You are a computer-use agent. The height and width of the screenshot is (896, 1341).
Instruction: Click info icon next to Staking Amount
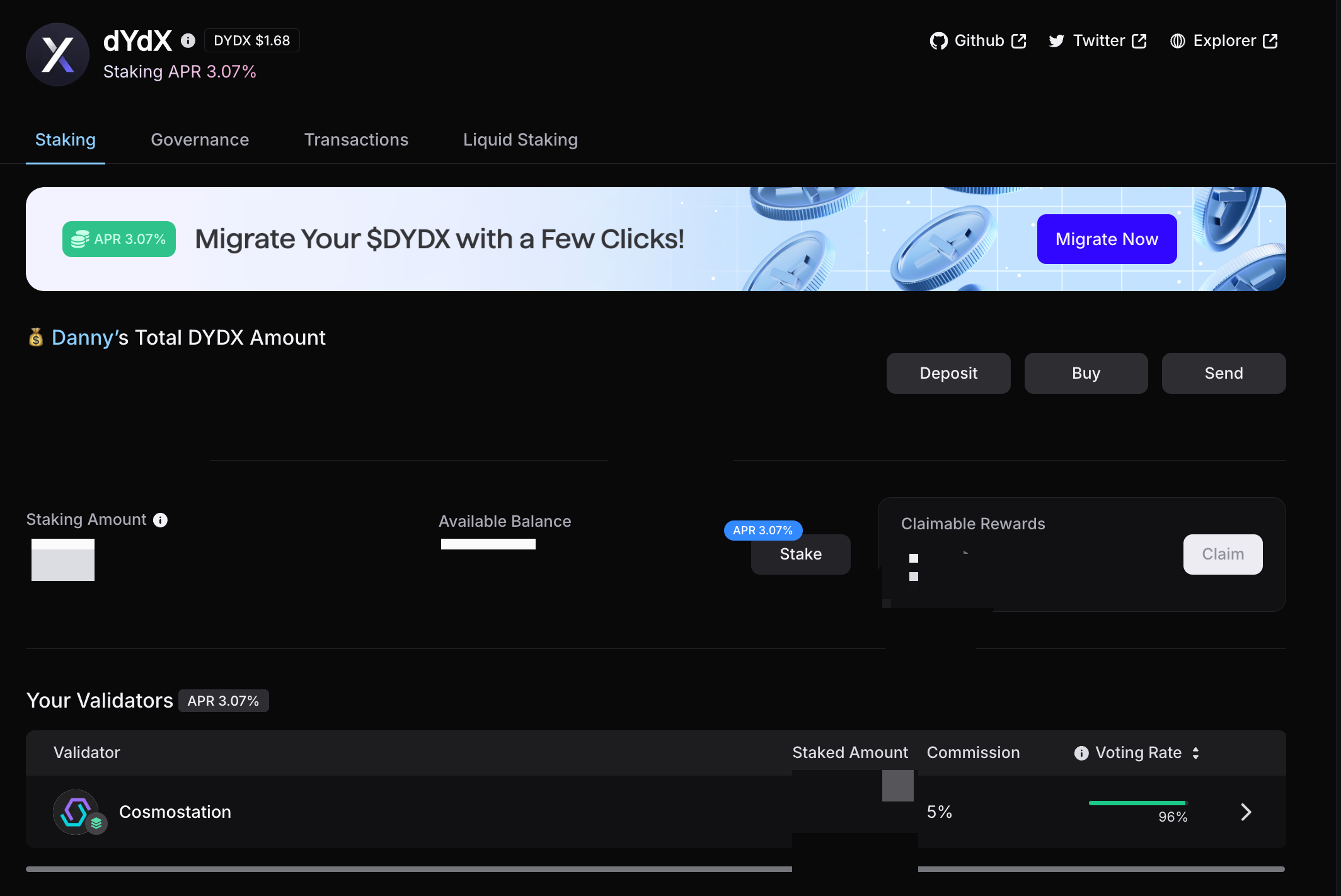tap(161, 520)
